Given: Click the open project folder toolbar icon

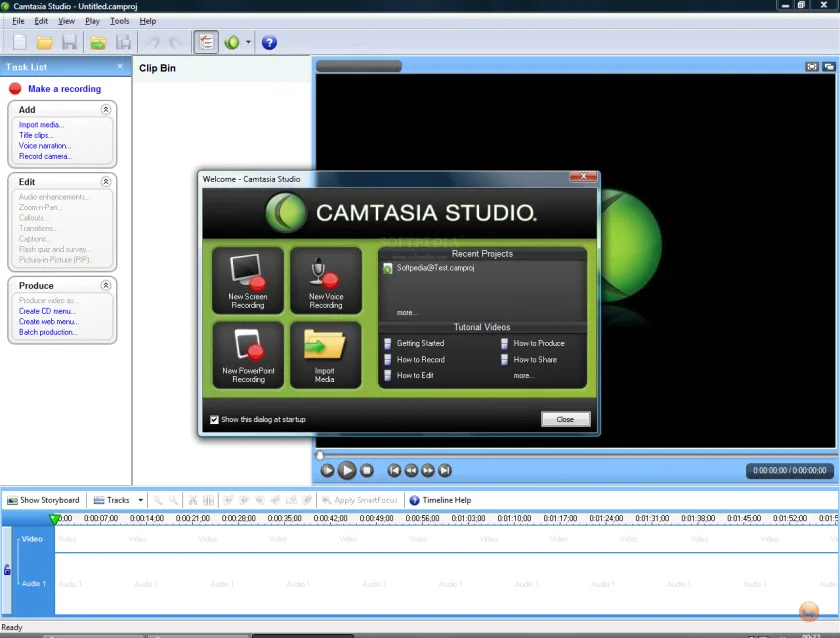Looking at the screenshot, I should 44,42.
